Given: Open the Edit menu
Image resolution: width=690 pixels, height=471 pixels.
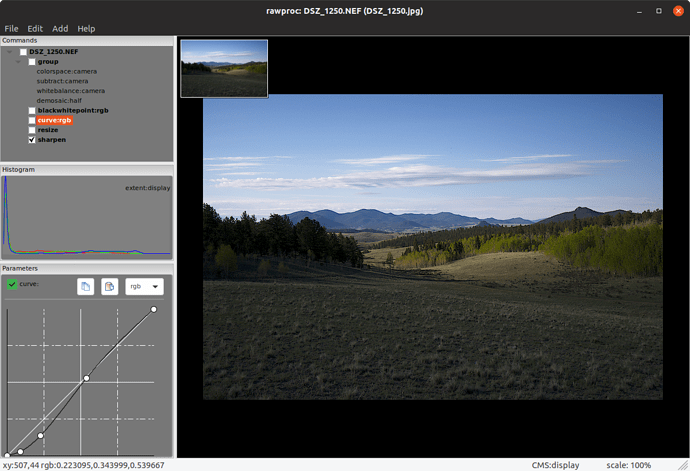Looking at the screenshot, I should pyautogui.click(x=35, y=29).
